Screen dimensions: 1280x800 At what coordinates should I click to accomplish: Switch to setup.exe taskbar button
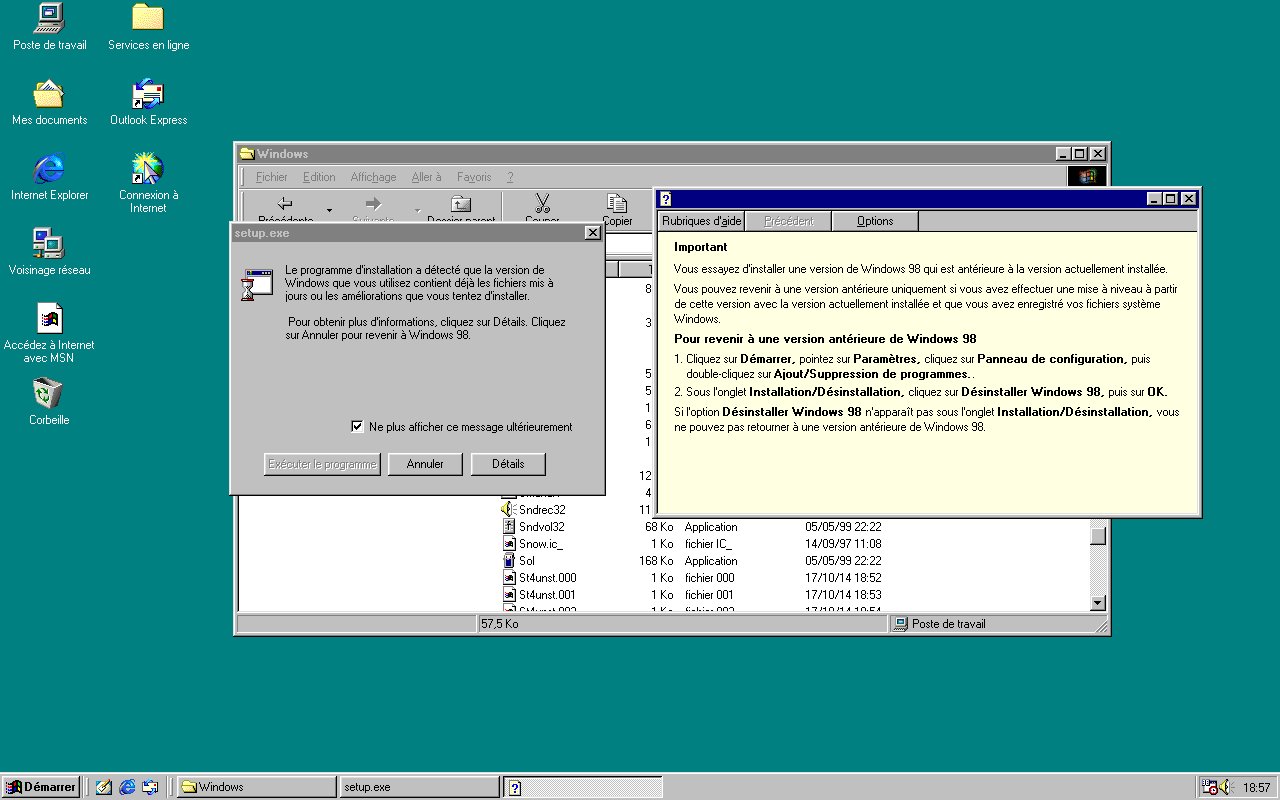pyautogui.click(x=419, y=787)
